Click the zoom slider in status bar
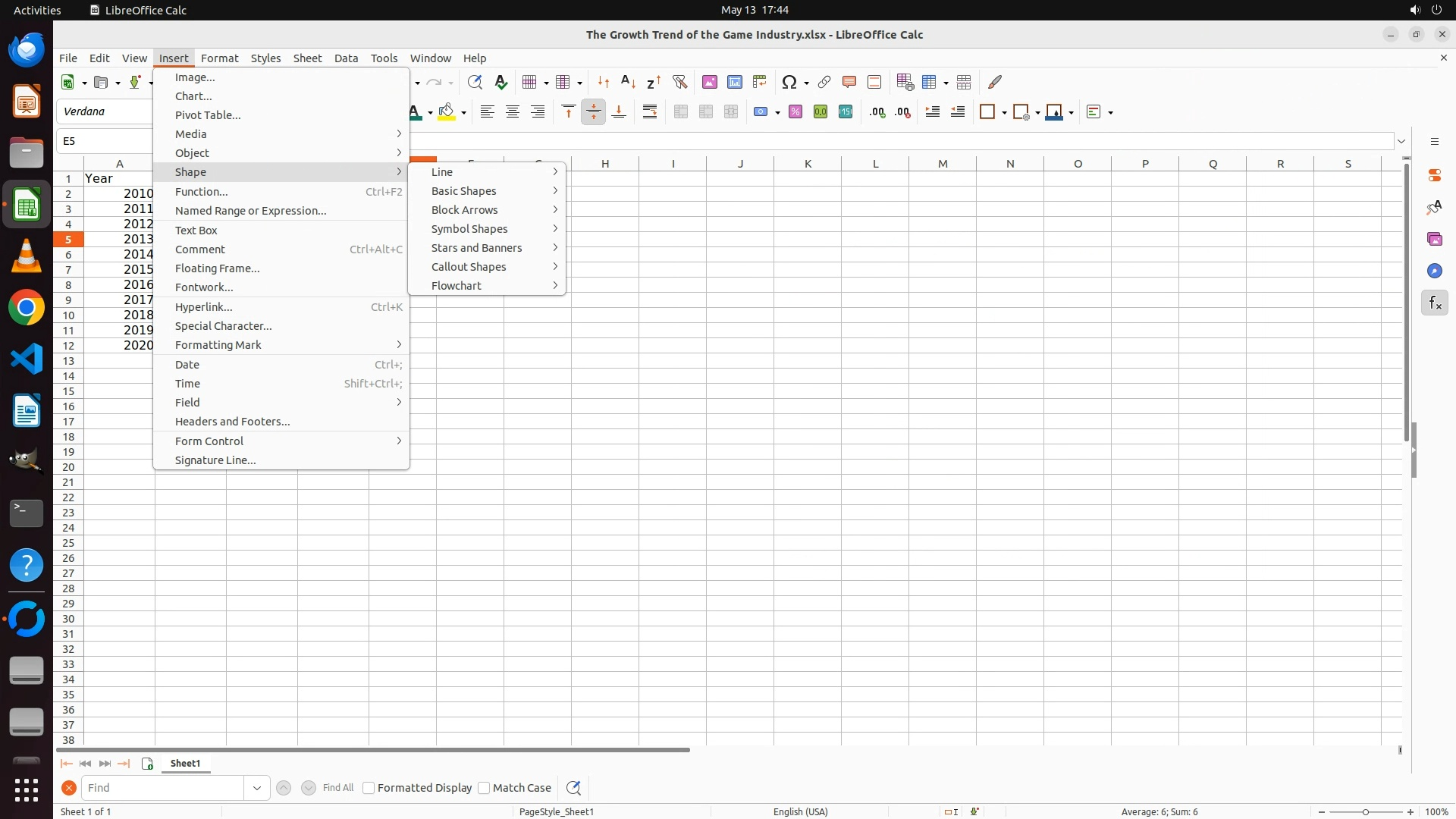The width and height of the screenshot is (1456, 819). coord(1365,812)
